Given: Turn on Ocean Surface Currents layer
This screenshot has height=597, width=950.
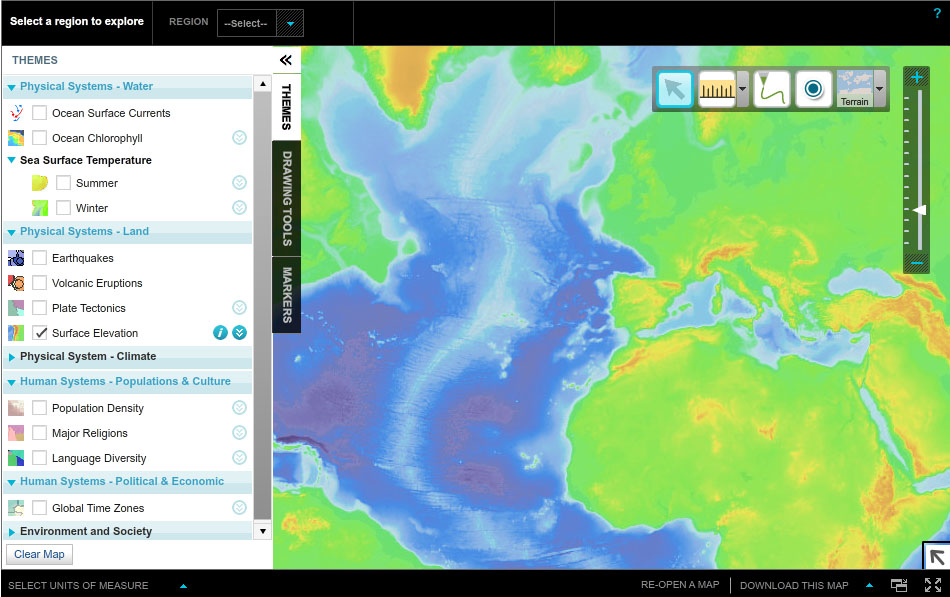Looking at the screenshot, I should pos(40,113).
